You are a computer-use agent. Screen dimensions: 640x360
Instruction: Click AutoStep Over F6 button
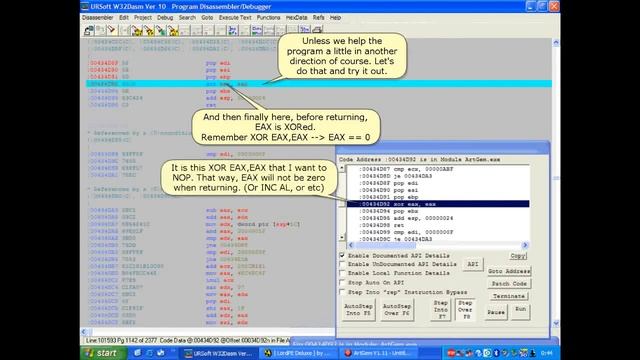(397, 310)
